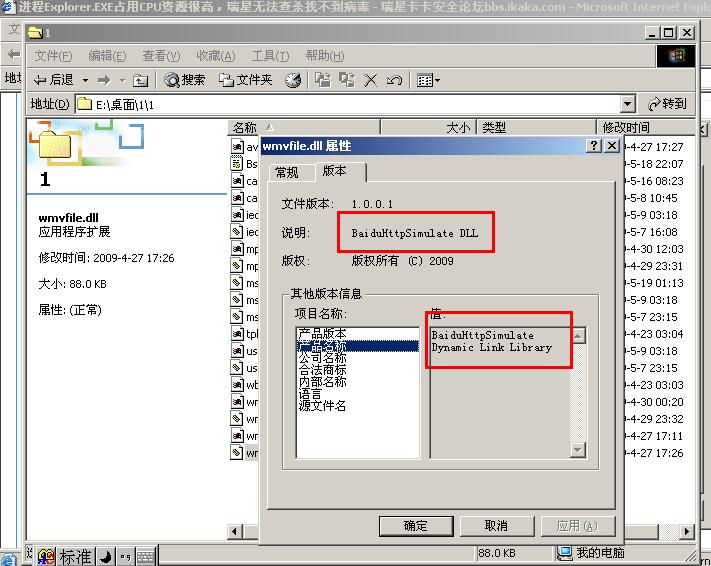Click the 标准 input mode label

coord(76,556)
